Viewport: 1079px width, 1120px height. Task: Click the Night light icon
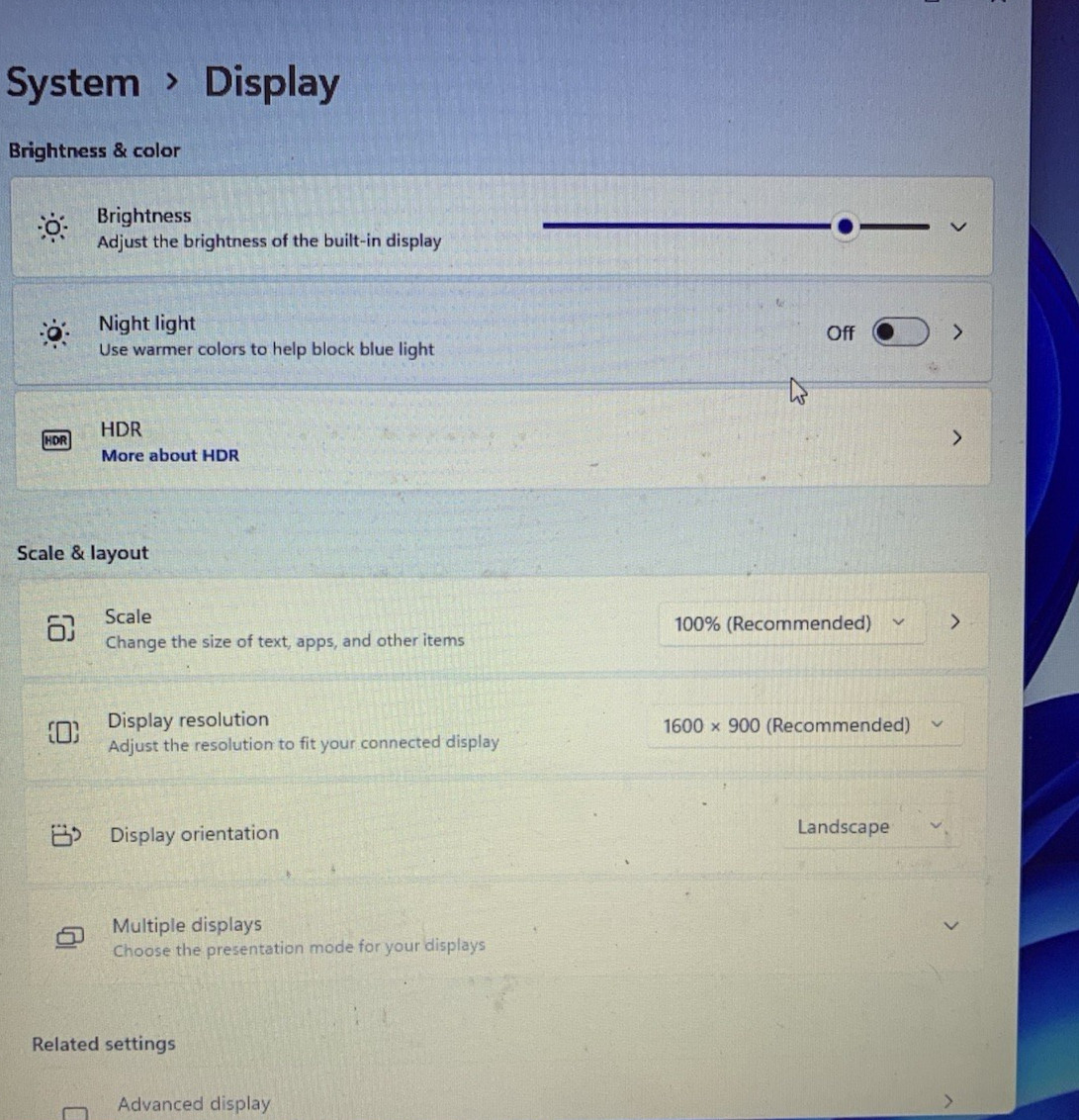54,333
